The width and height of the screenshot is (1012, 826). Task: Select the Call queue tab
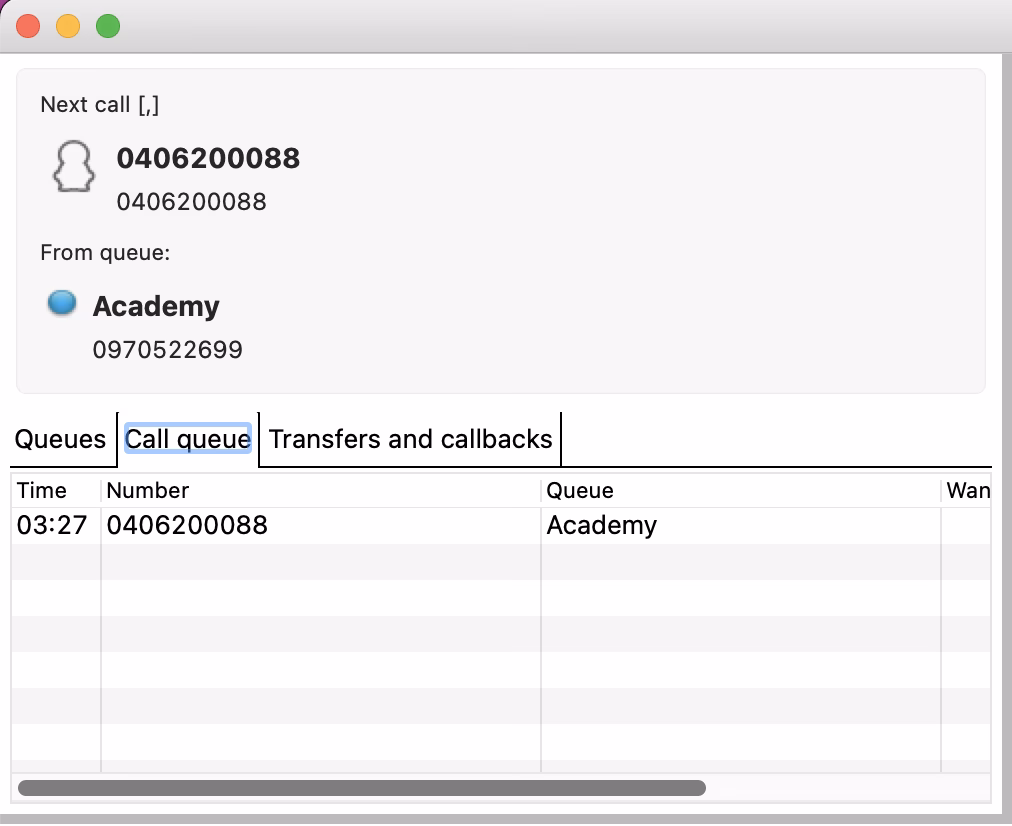[x=186, y=438]
